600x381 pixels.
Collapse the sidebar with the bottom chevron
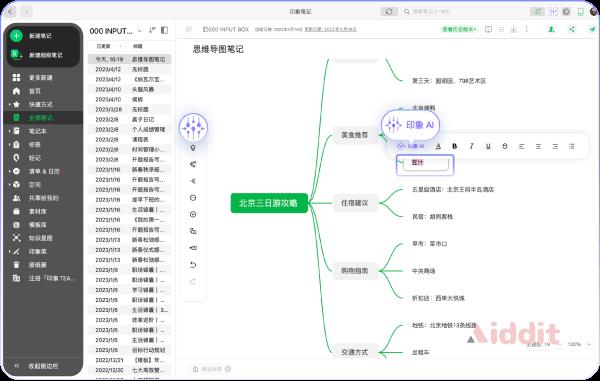(x=16, y=366)
